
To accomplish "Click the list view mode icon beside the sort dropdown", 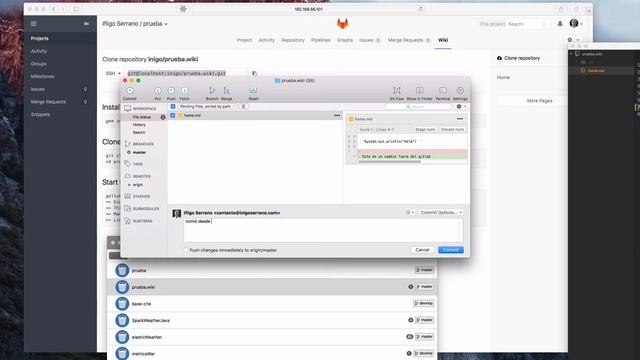I will (x=243, y=107).
